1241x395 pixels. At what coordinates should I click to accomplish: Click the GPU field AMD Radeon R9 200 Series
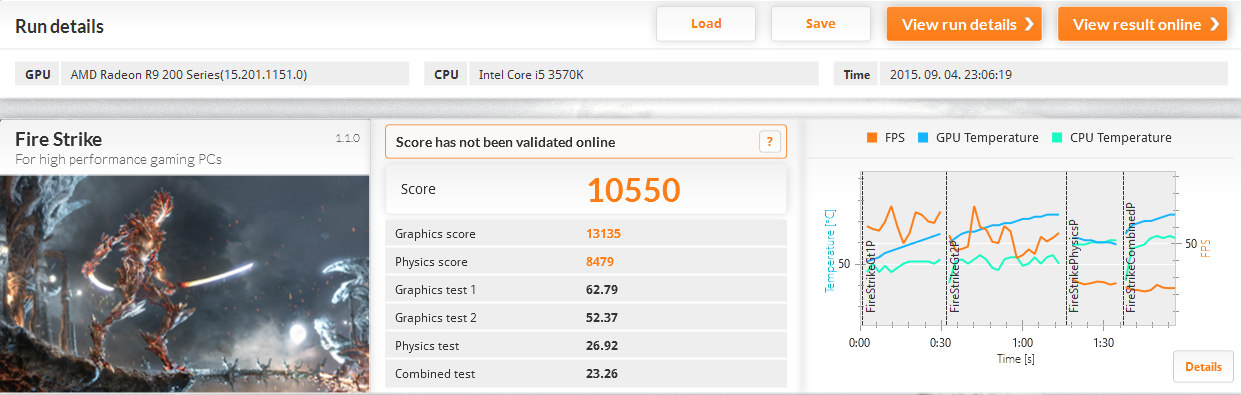pos(235,74)
